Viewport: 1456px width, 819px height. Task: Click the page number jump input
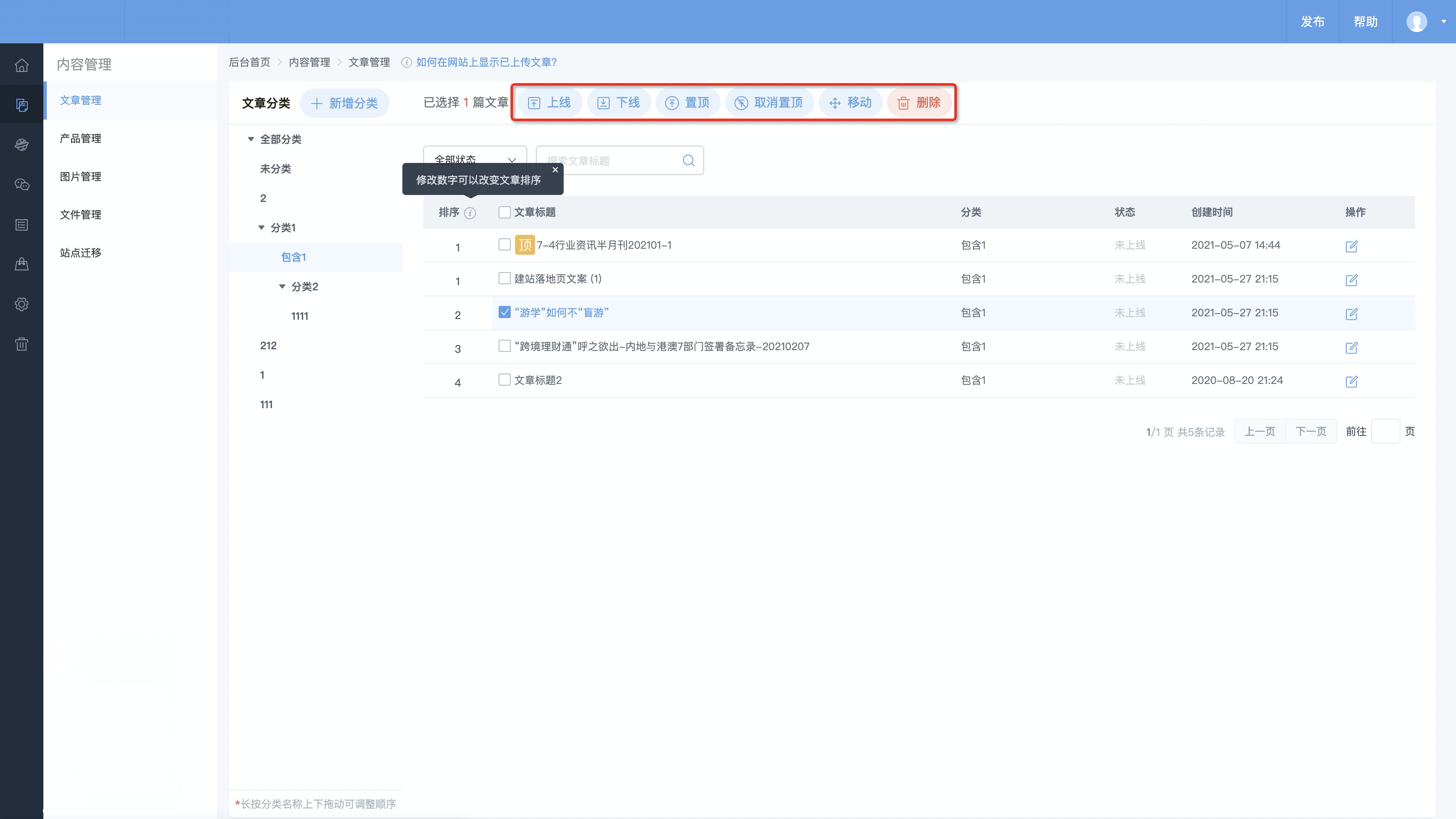(1385, 432)
